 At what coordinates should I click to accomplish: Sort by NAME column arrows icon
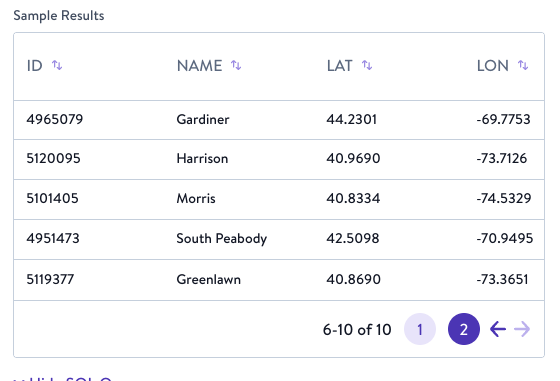(236, 65)
